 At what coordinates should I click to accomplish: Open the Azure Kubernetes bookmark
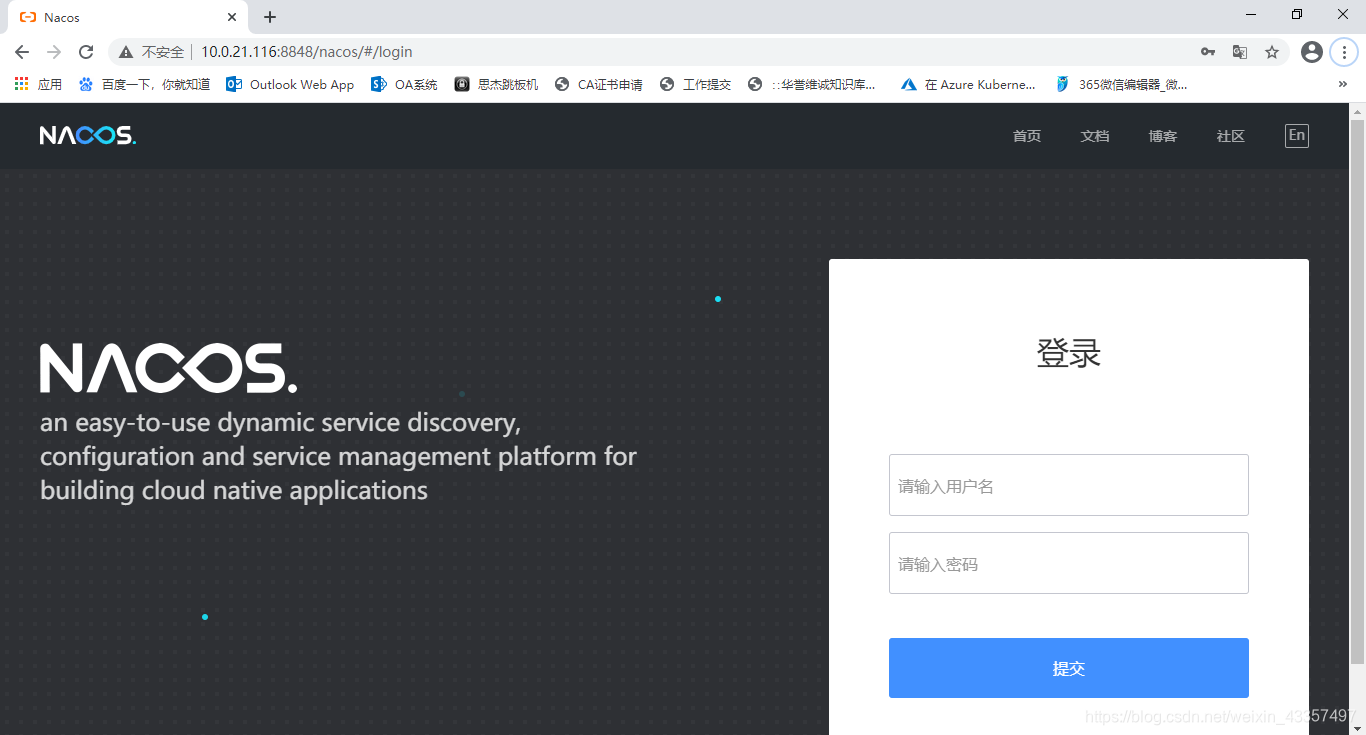(968, 85)
